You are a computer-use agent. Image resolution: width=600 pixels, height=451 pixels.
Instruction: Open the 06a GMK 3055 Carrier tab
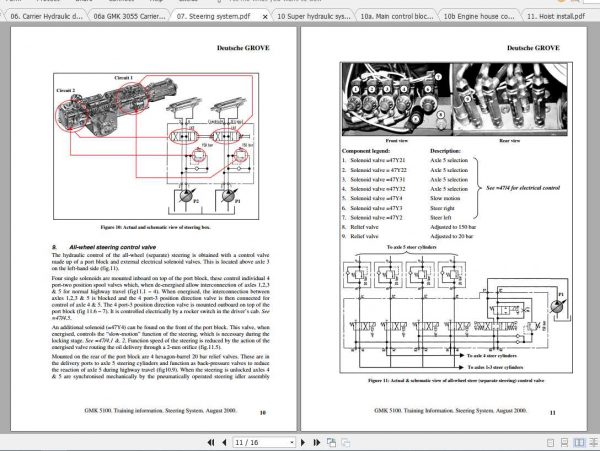tap(129, 16)
